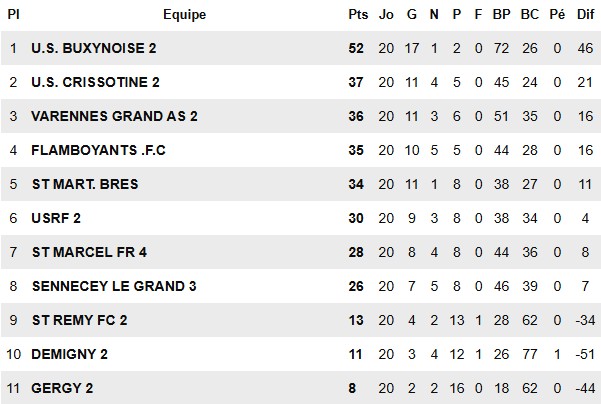Screen dimensions: 601x404
Task: Click the Equipe column header
Action: 184,15
